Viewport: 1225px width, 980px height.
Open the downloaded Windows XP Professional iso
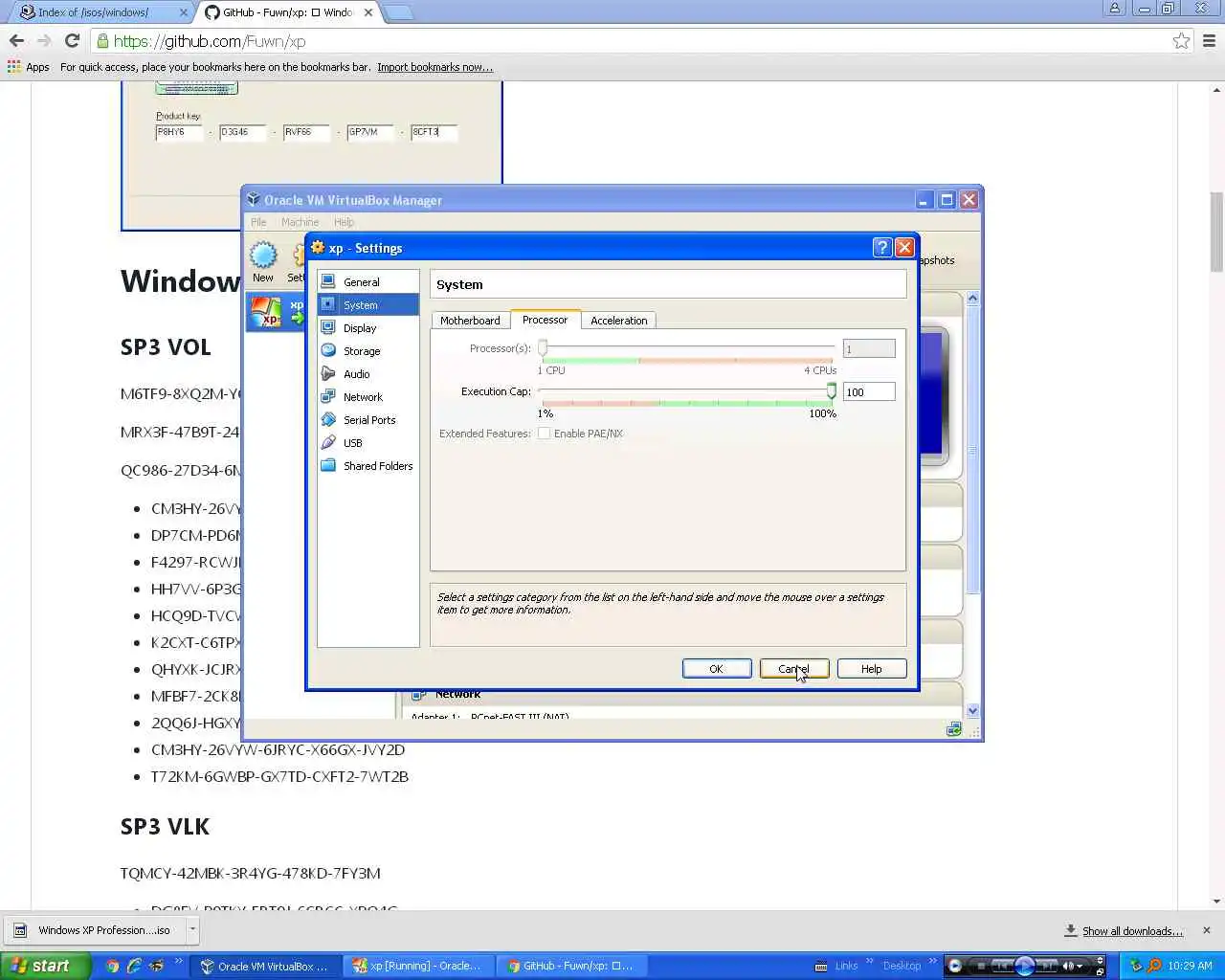coord(95,929)
